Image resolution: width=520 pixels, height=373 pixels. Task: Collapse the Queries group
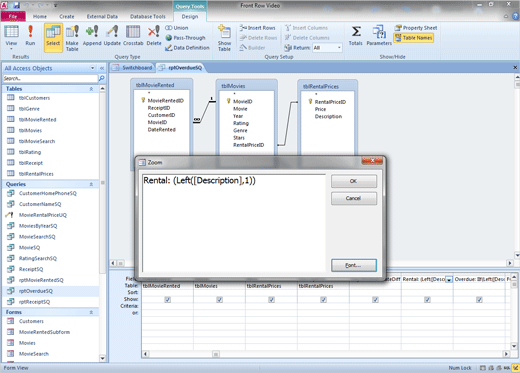pos(91,184)
